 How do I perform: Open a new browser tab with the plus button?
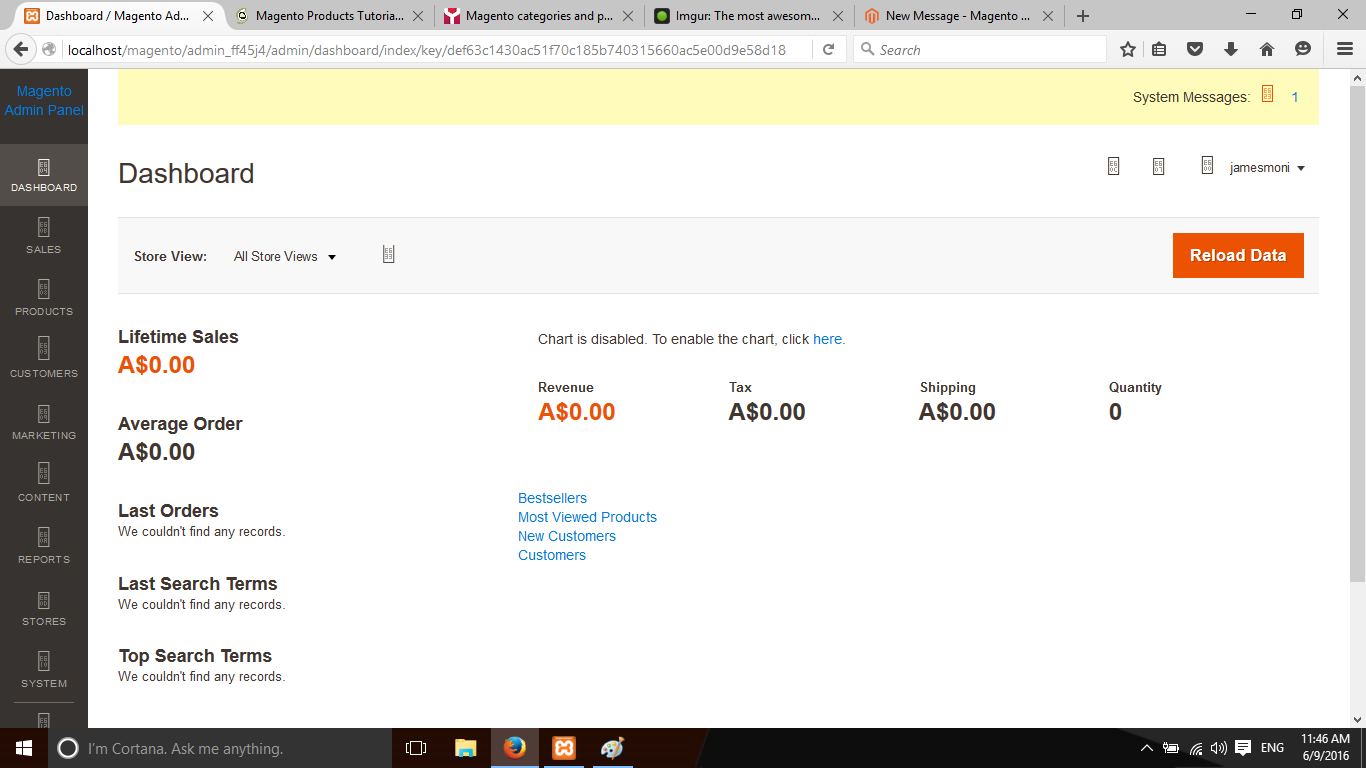(1083, 16)
